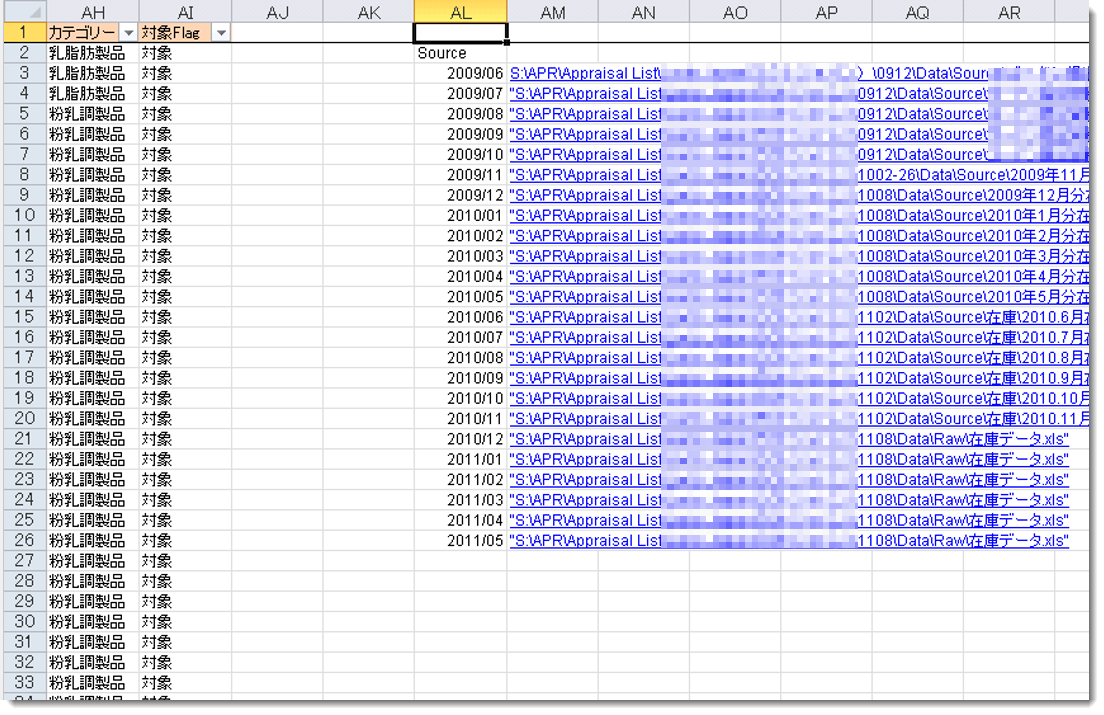The height and width of the screenshot is (715, 1104).
Task: Open the 2010/09 source hyperlink
Action: pos(799,378)
